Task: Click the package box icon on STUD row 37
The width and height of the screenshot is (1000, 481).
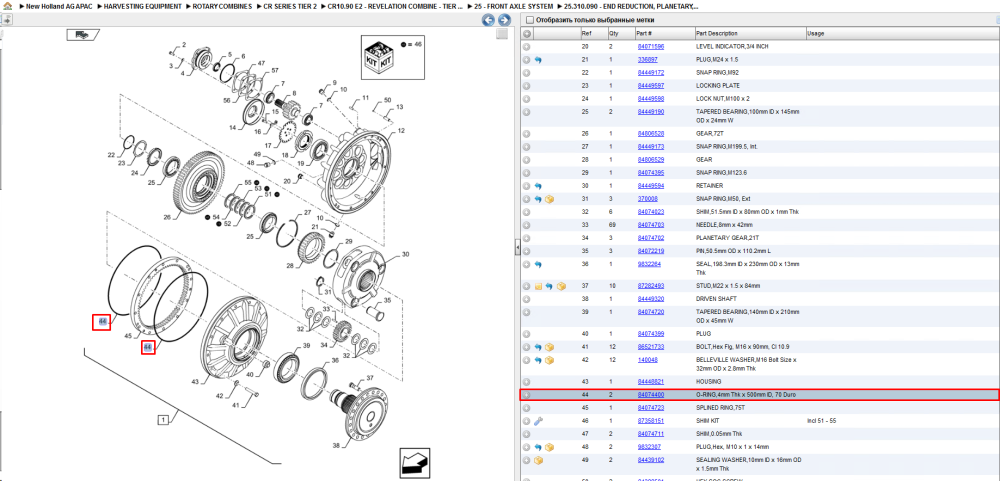Action: point(561,286)
